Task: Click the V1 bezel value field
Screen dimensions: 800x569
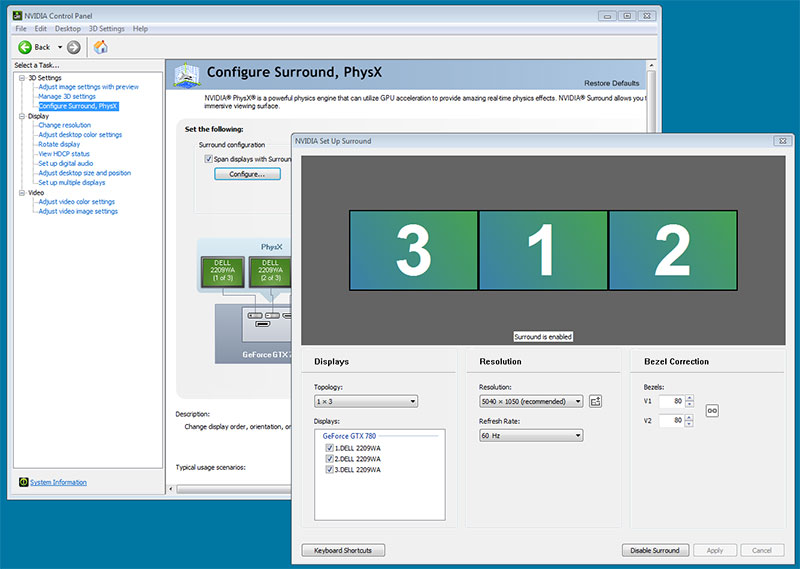Action: click(671, 401)
